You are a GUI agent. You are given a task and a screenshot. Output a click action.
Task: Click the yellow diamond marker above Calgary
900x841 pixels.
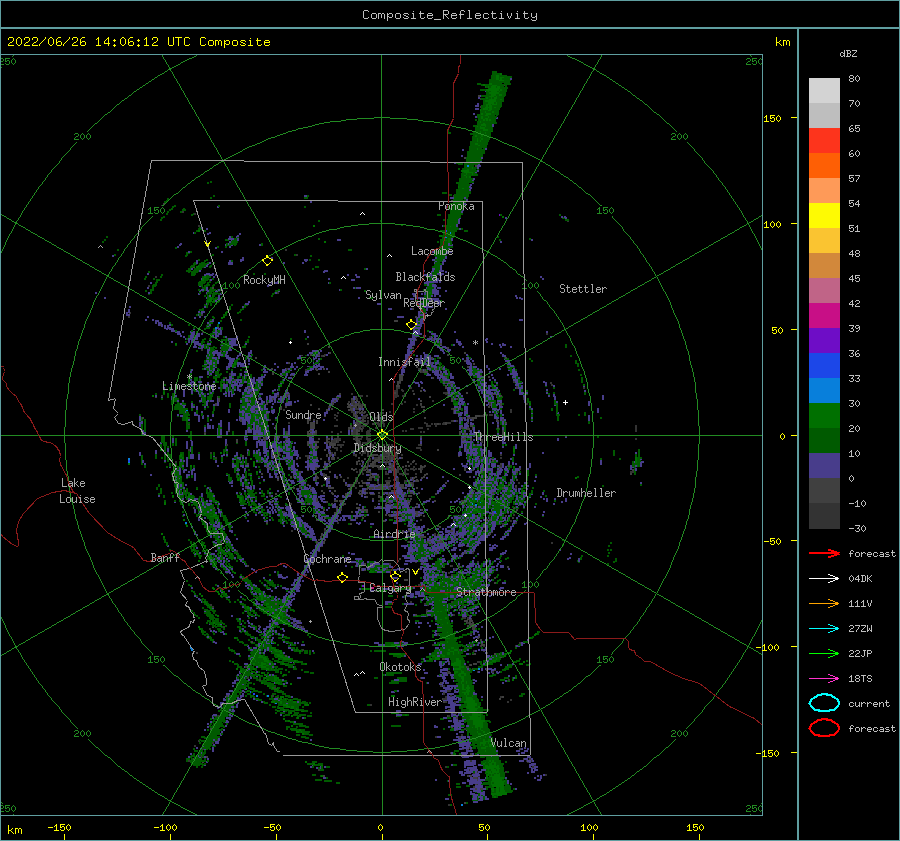pyautogui.click(x=395, y=576)
